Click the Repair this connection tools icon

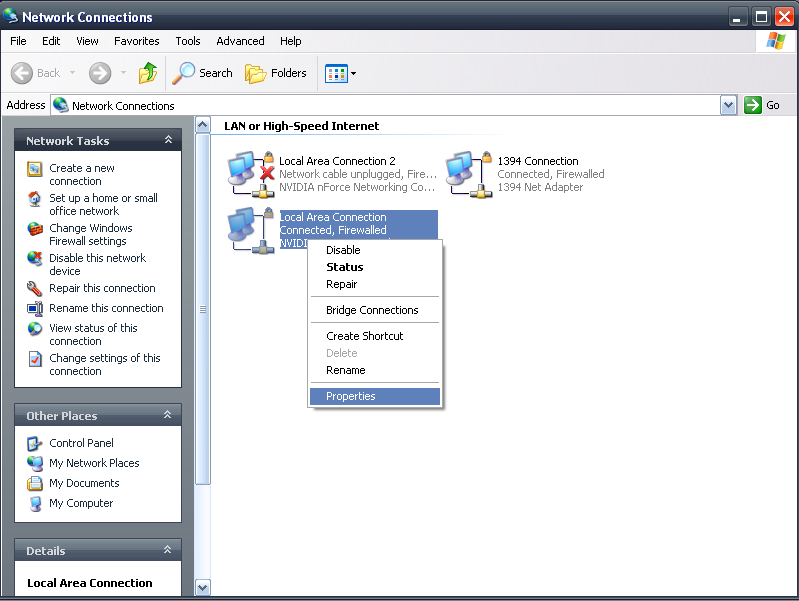coord(35,289)
